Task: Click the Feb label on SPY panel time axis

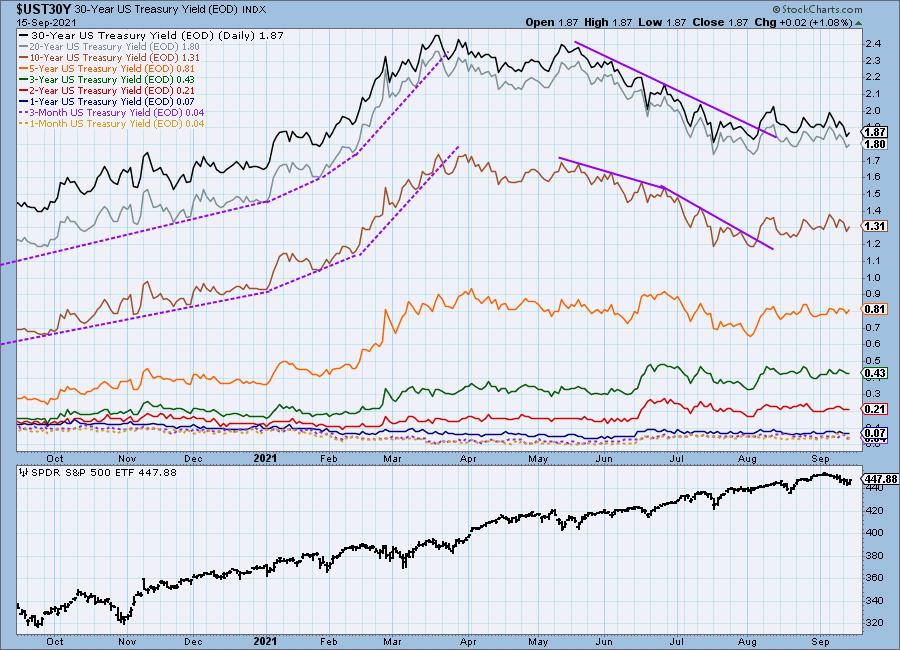Action: 329,641
